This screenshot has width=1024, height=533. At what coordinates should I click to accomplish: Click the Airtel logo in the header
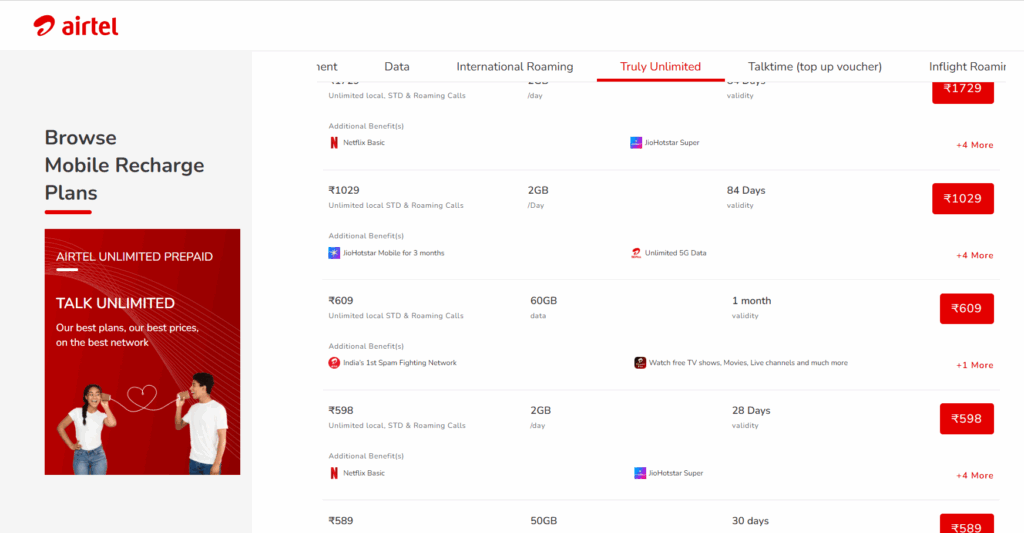tap(75, 25)
